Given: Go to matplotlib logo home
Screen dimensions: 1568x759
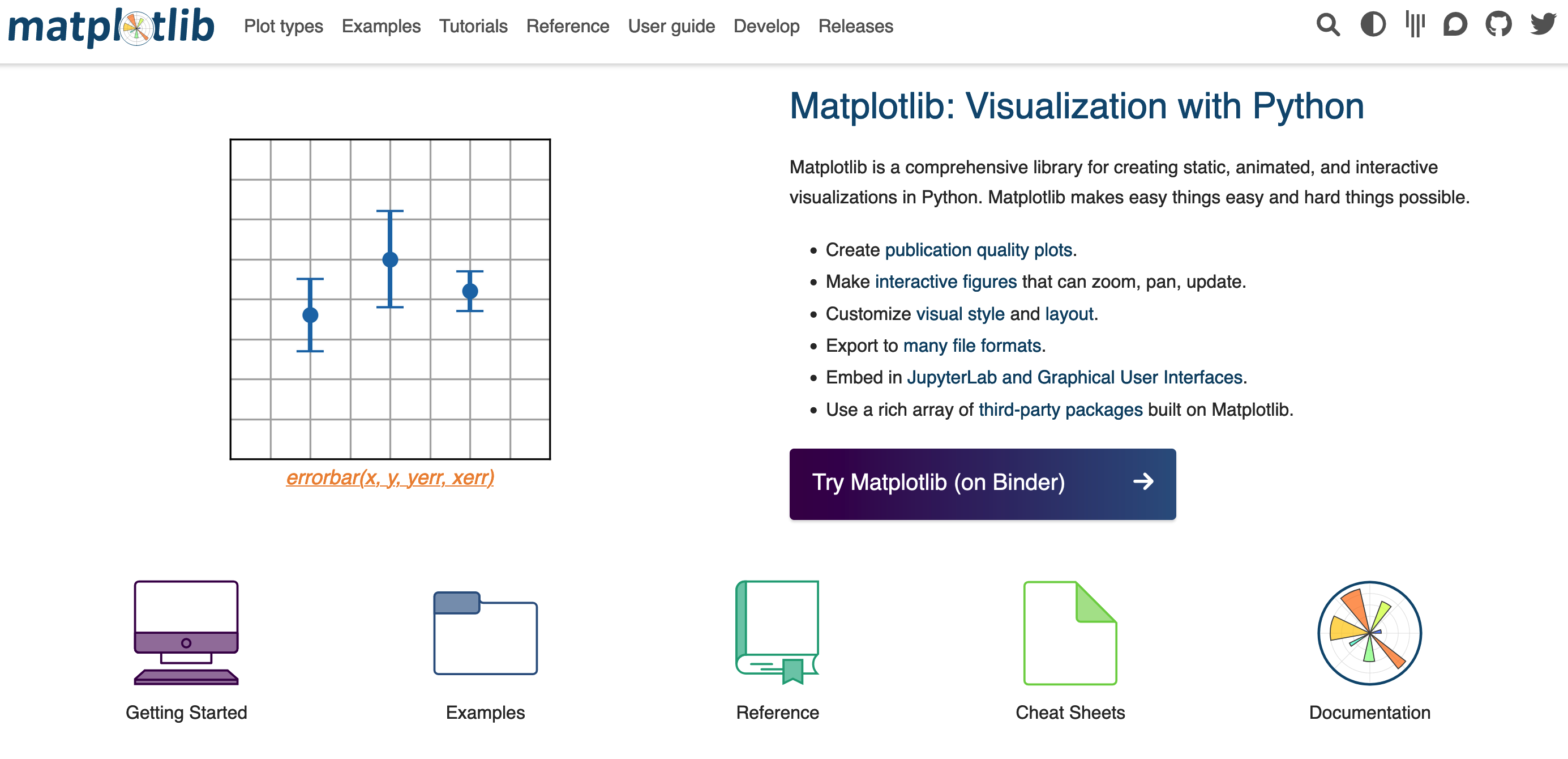Looking at the screenshot, I should tap(111, 27).
